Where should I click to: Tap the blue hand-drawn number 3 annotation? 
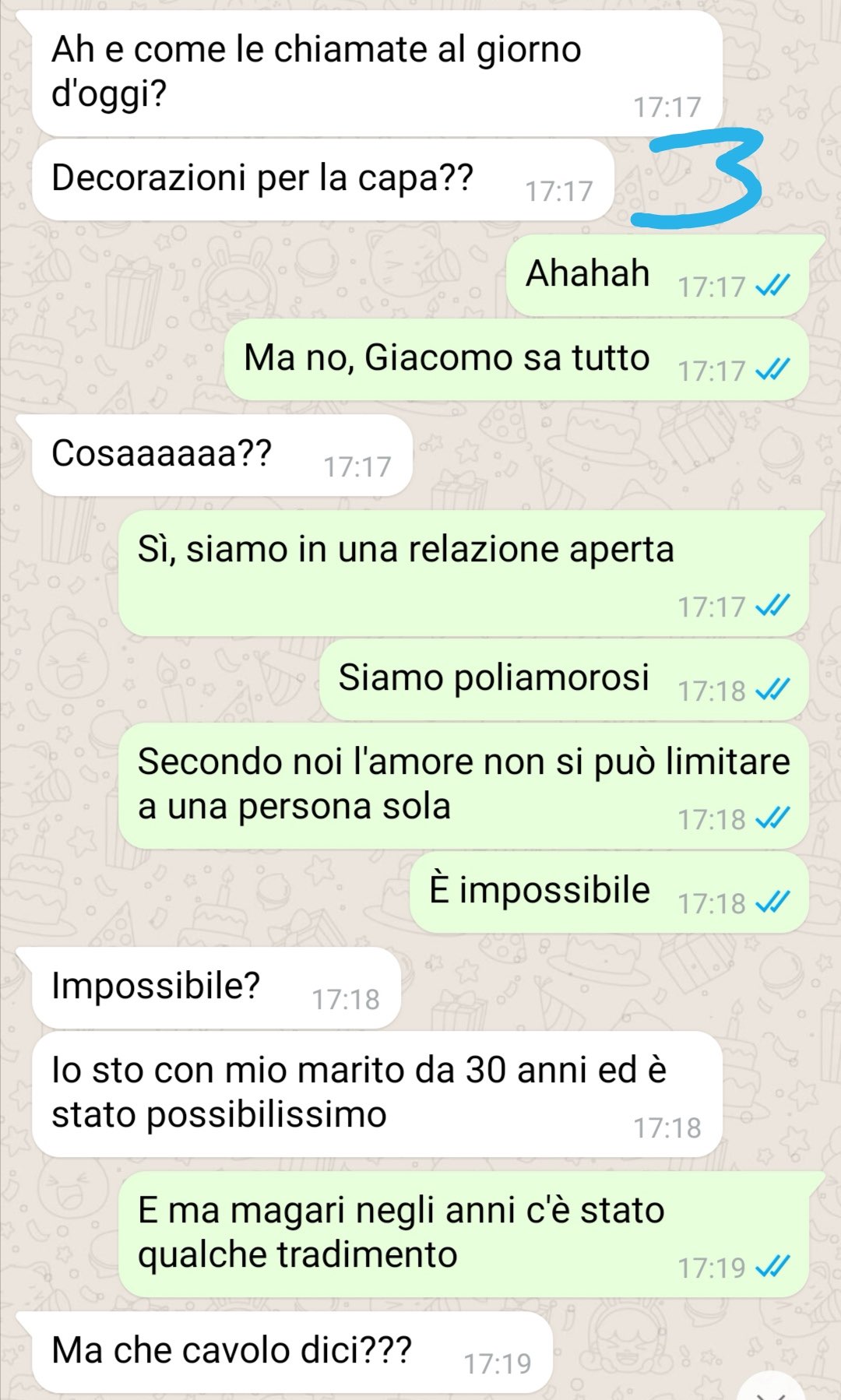pos(697,178)
